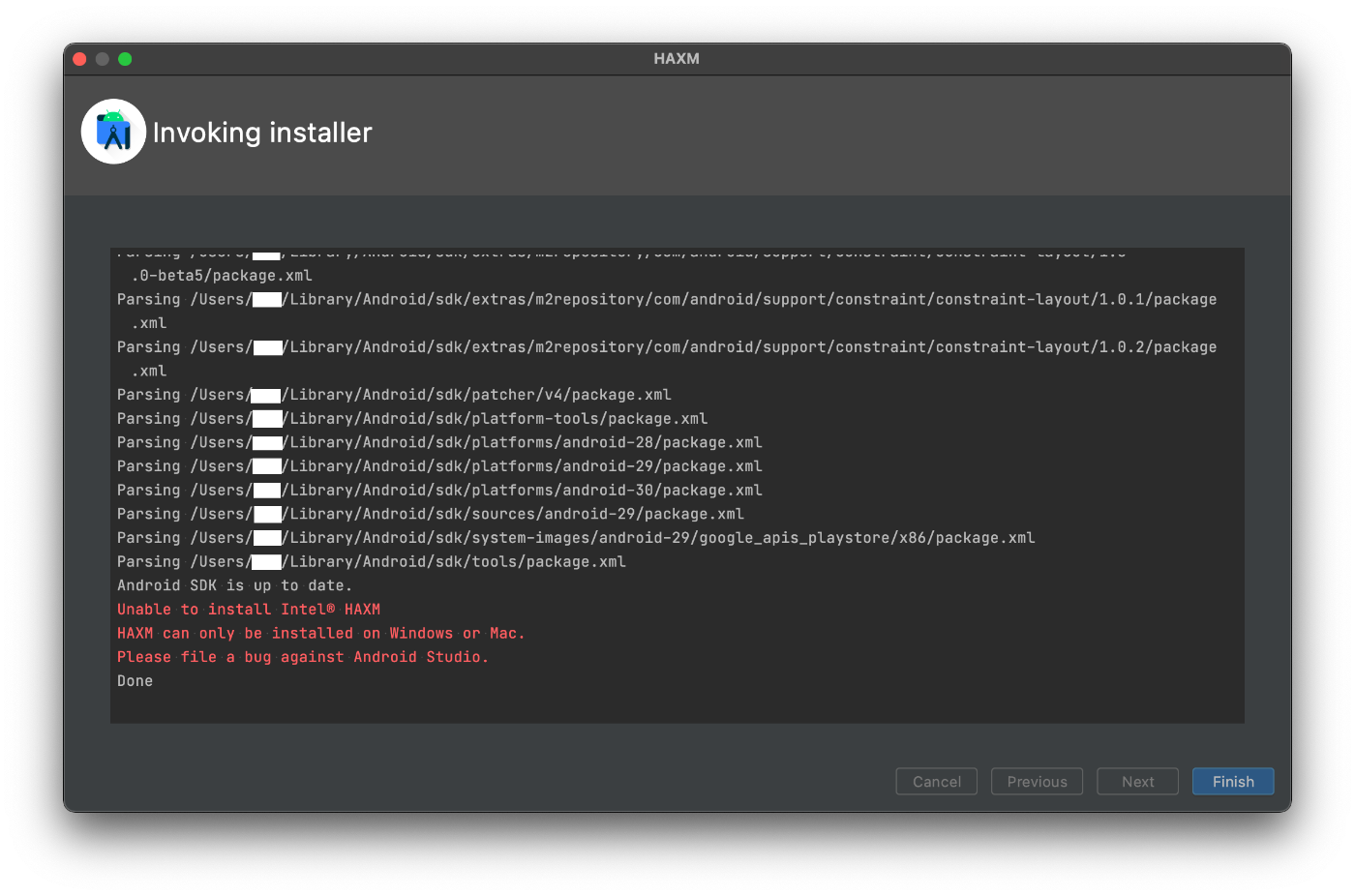Click the Android Studio logo icon
The width and height of the screenshot is (1355, 896).
tap(113, 132)
